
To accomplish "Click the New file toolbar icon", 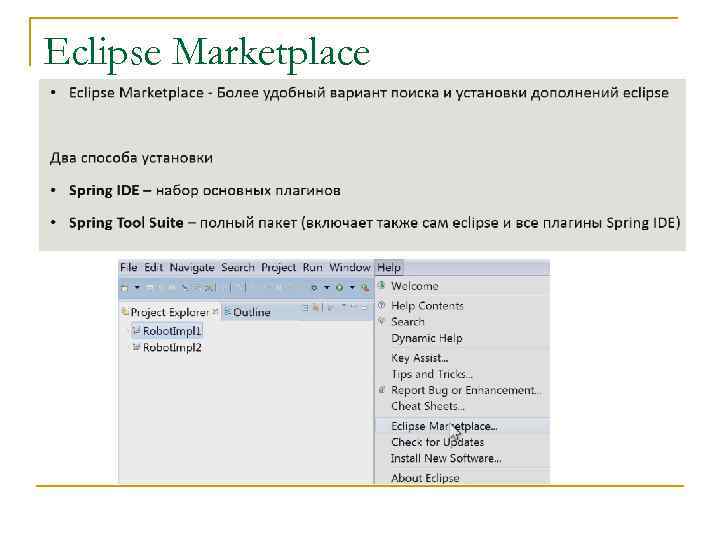I will [x=124, y=288].
